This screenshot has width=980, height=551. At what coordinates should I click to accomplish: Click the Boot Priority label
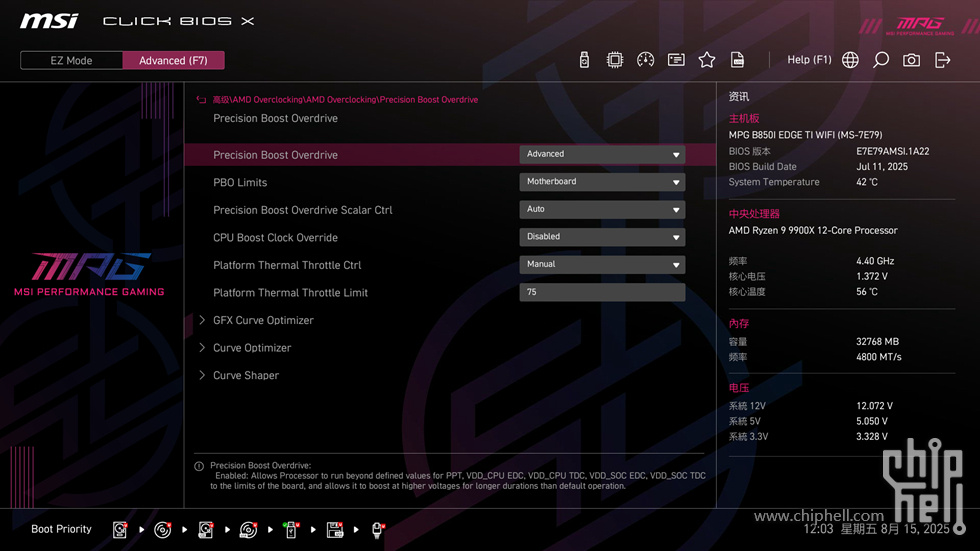61,529
